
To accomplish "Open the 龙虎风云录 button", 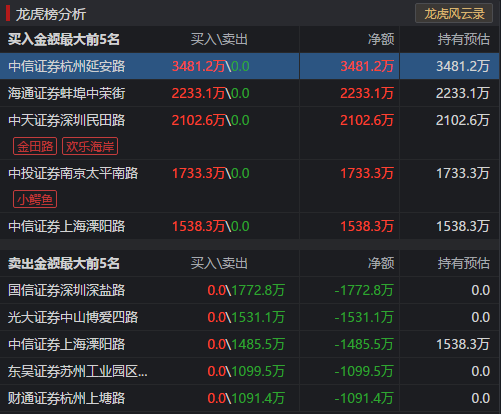I will 454,13.
